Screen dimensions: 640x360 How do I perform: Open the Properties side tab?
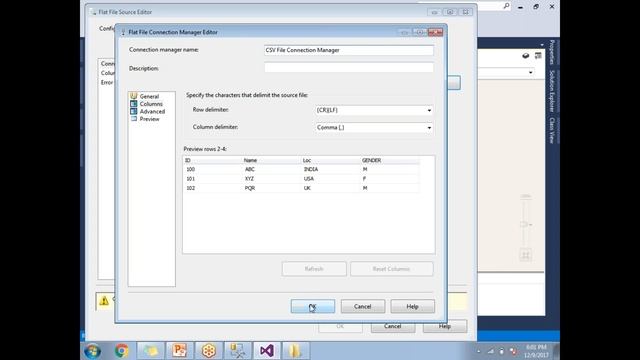[x=552, y=52]
